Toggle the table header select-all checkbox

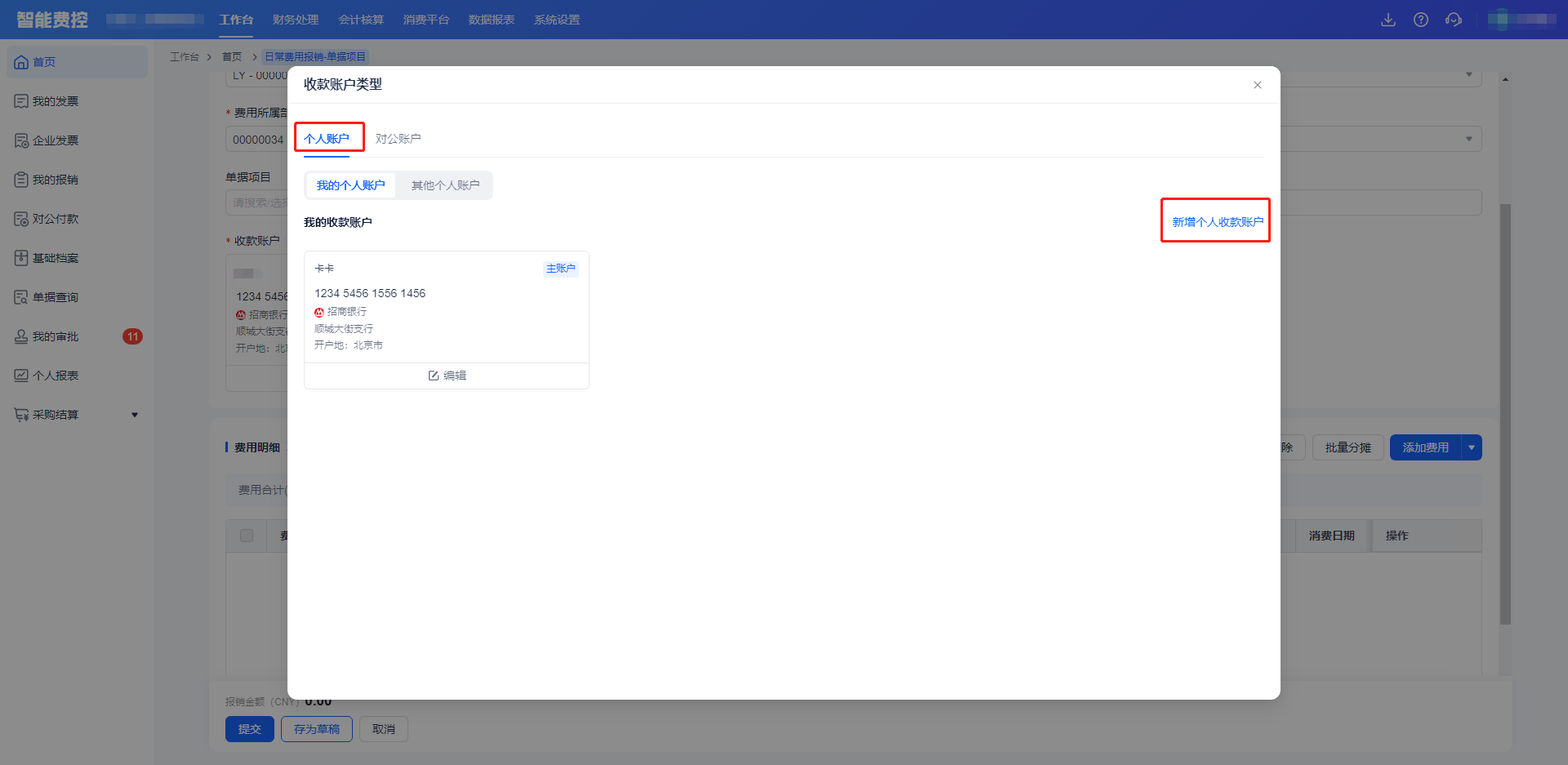coord(247,536)
